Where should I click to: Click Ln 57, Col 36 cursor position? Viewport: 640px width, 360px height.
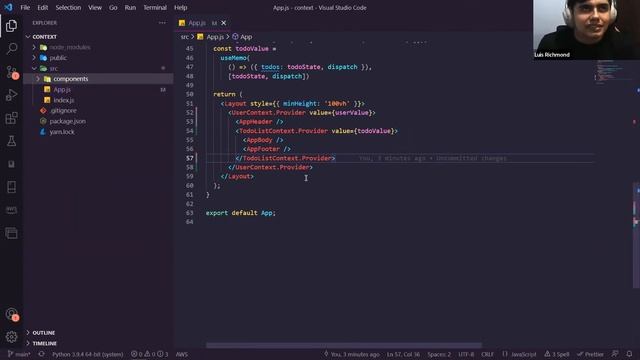point(403,354)
